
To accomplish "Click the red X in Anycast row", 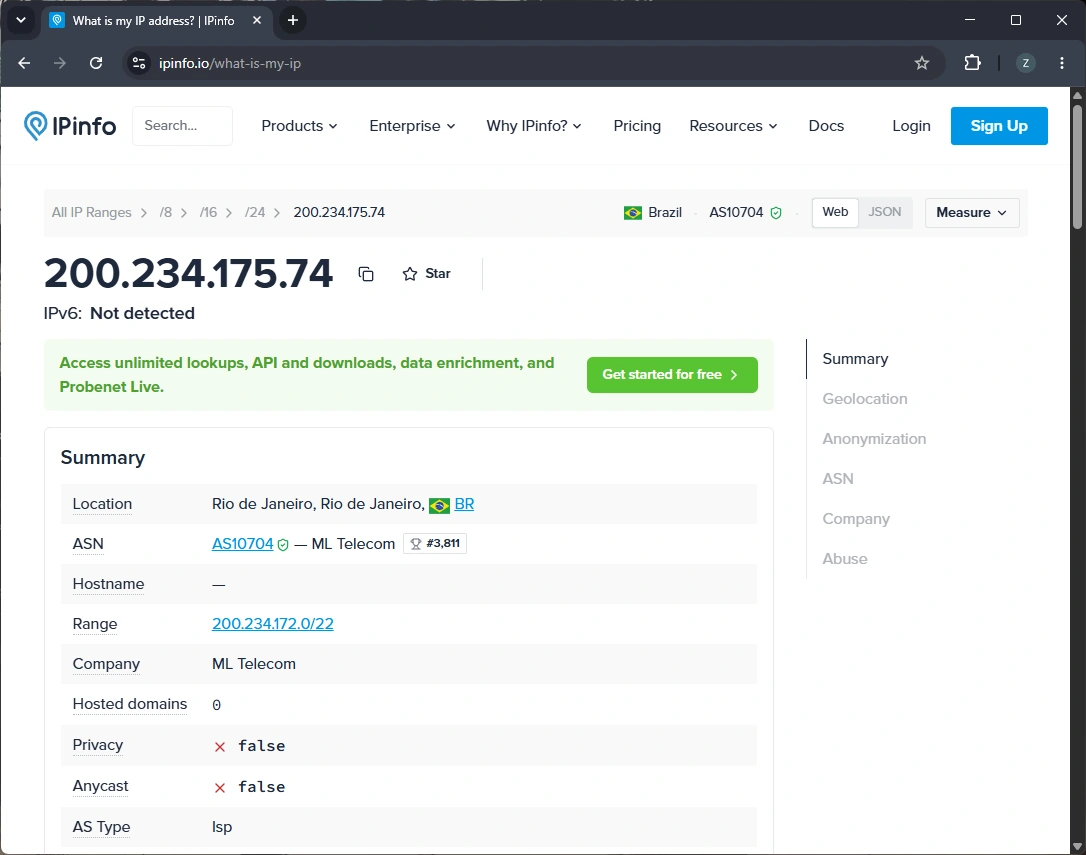I will 220,788.
